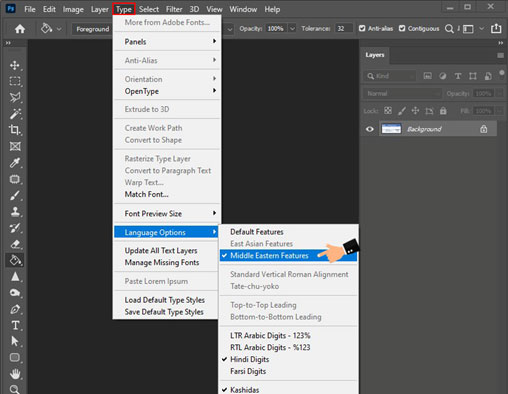Click the lock all padlock icon
Screen dimensions: 508x394
(443, 111)
